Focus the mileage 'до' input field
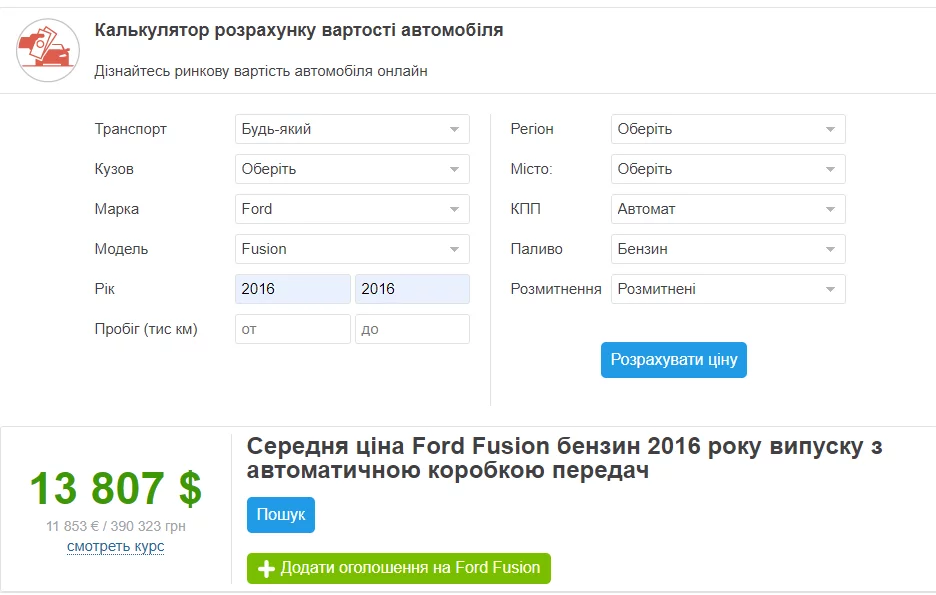Viewport: 936px width, 595px height. pyautogui.click(x=412, y=329)
